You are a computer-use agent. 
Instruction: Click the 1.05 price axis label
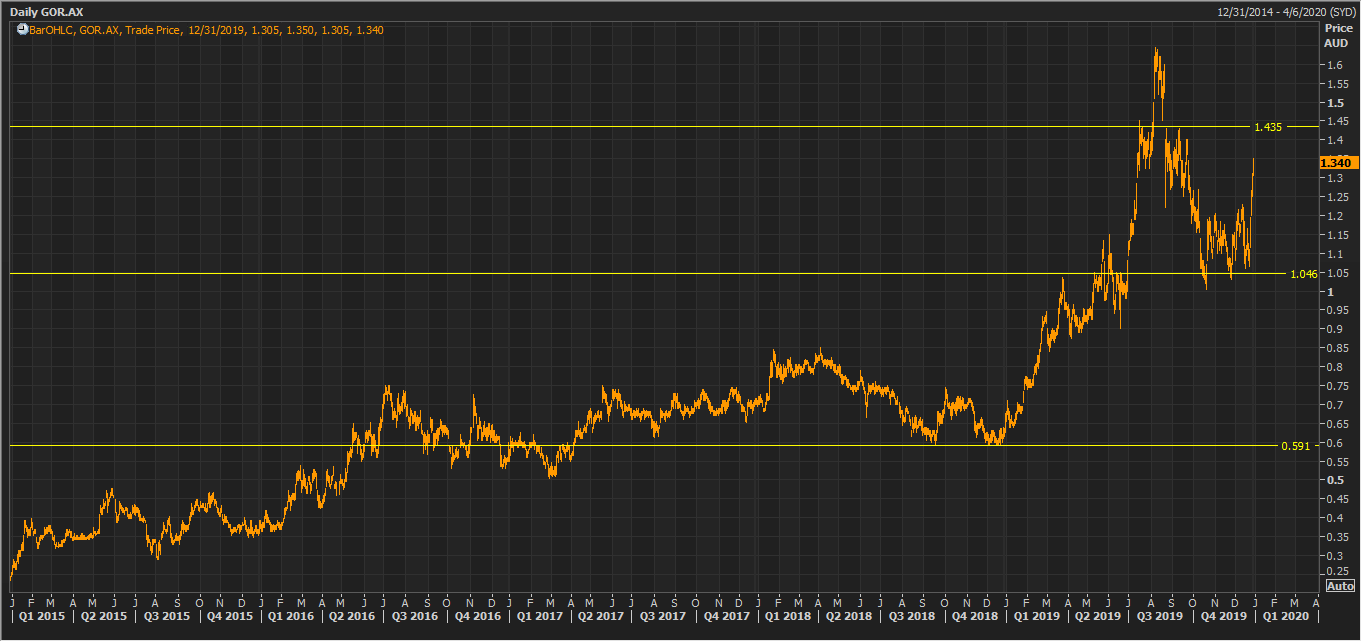coord(1338,273)
